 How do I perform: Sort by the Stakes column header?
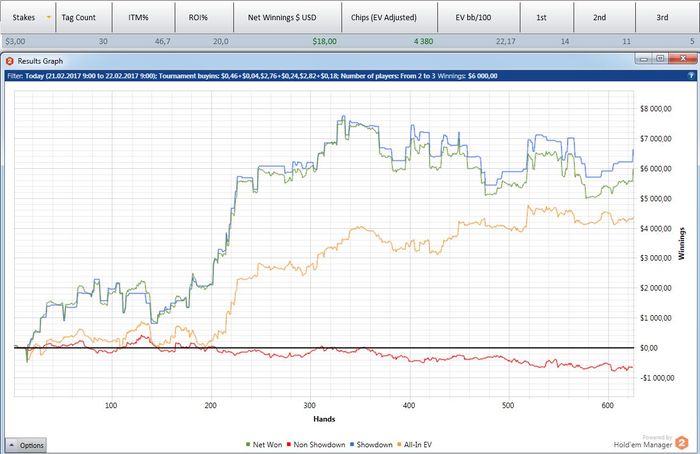(x=28, y=17)
